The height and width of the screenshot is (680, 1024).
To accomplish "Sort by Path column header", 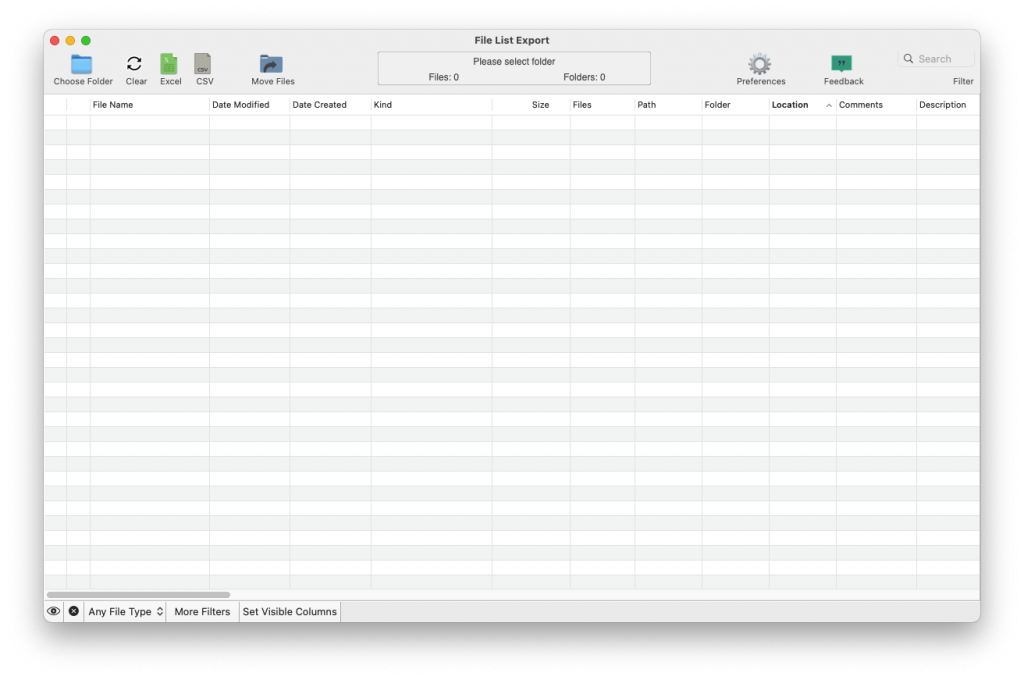I will click(x=668, y=105).
